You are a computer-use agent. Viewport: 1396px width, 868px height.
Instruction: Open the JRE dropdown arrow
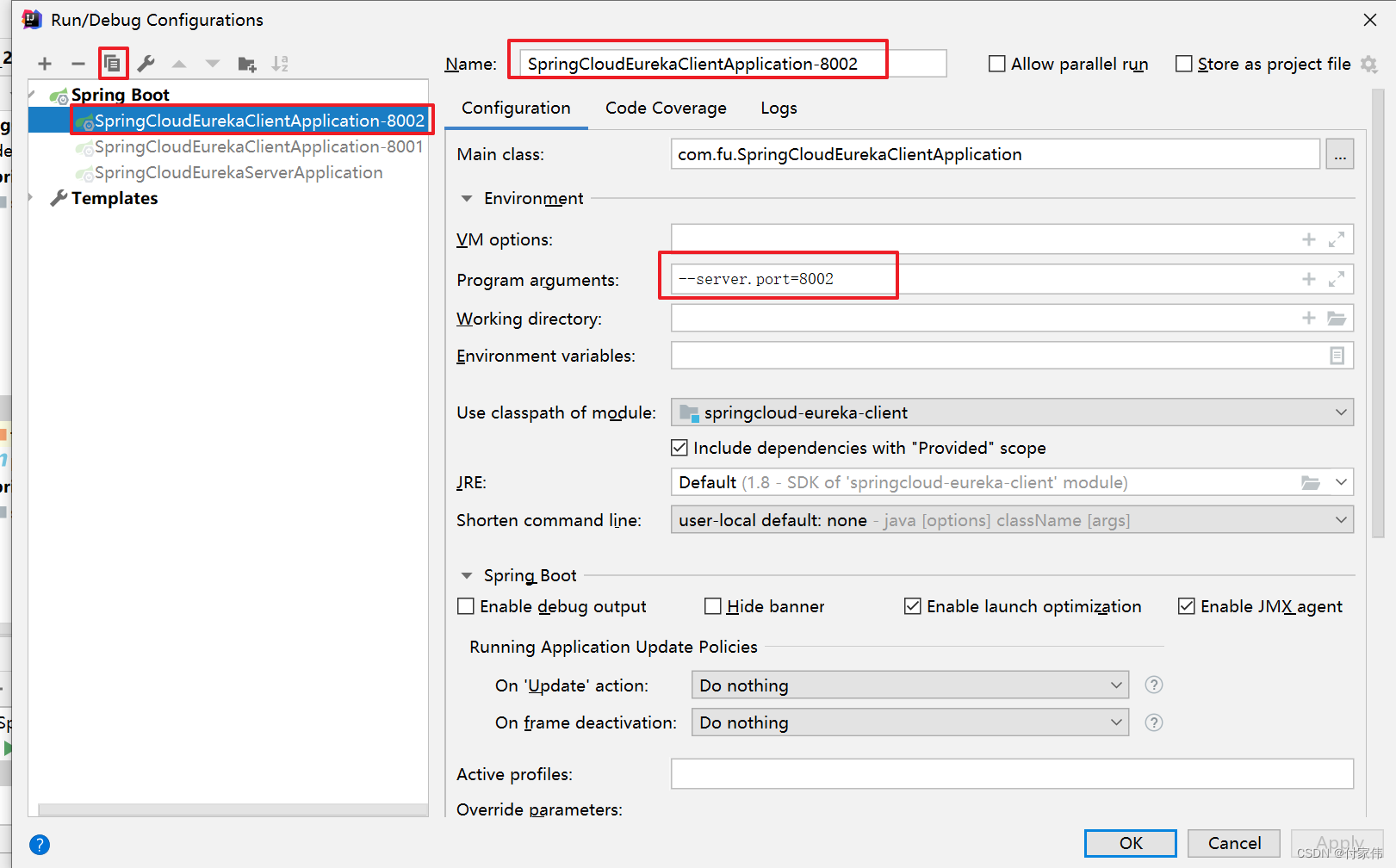(1341, 482)
